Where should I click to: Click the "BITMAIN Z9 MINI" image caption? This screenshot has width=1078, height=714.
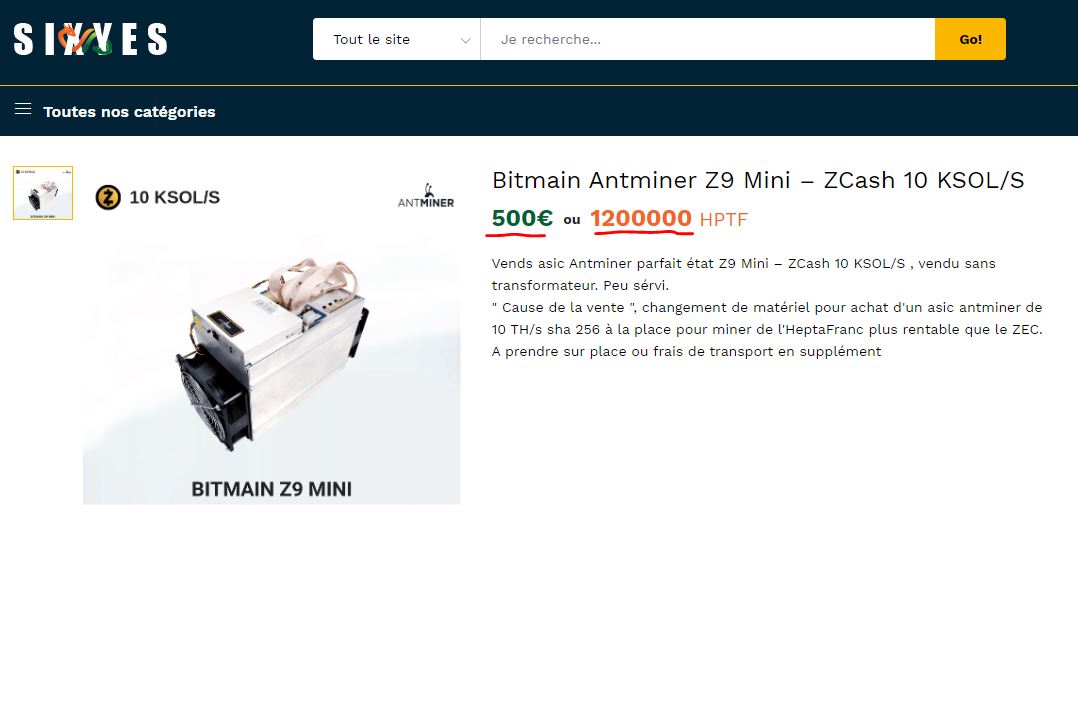click(271, 489)
